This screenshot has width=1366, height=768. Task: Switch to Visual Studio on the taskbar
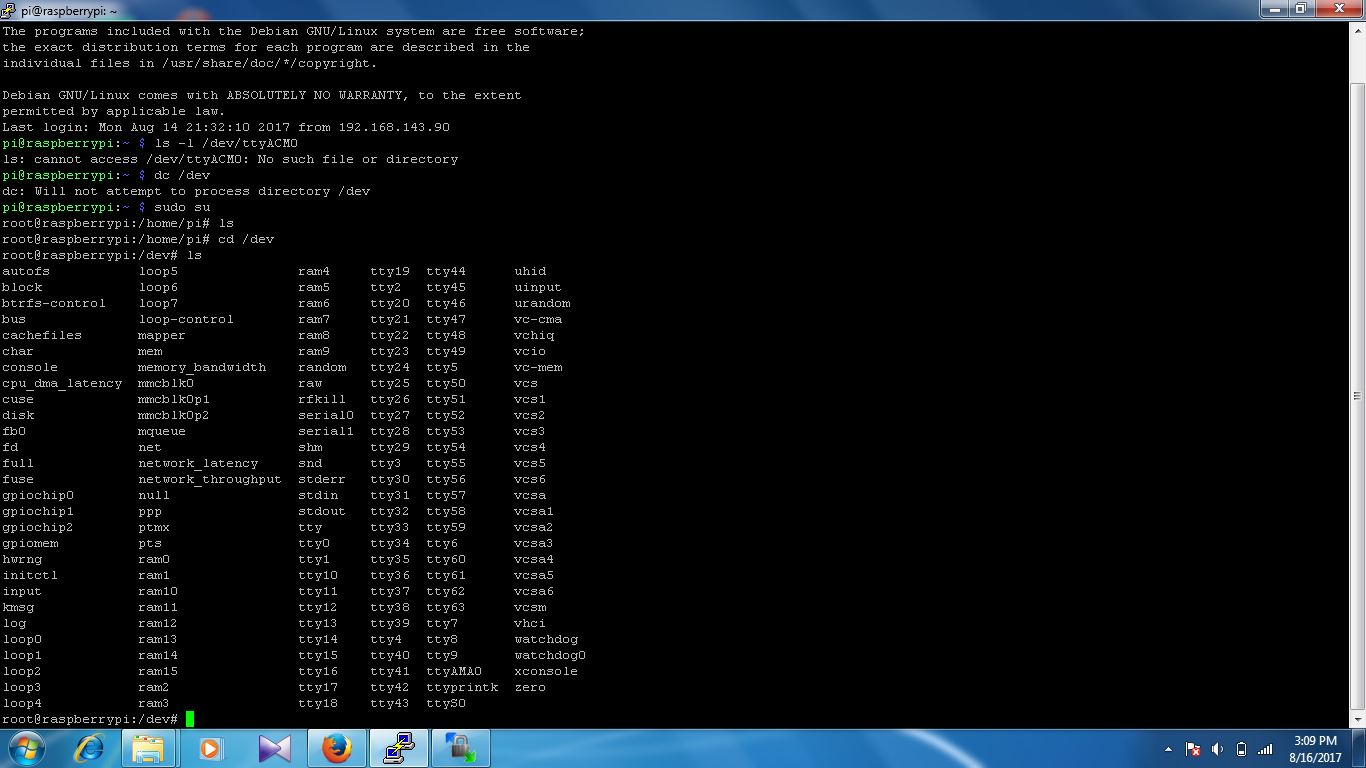pyautogui.click(x=273, y=748)
